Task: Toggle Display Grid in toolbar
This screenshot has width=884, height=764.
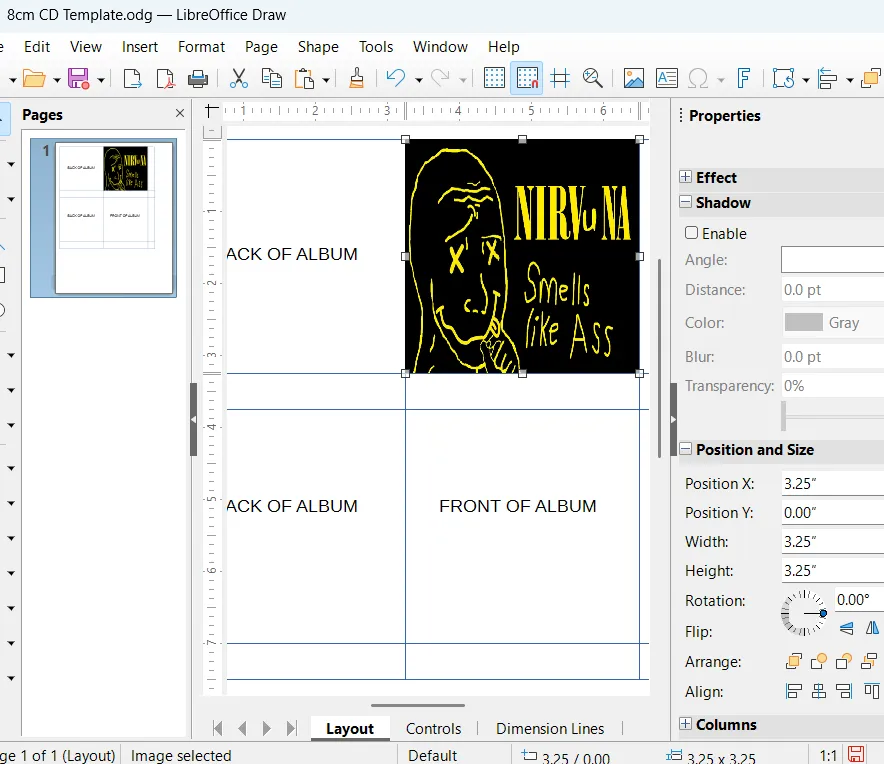Action: tap(494, 78)
